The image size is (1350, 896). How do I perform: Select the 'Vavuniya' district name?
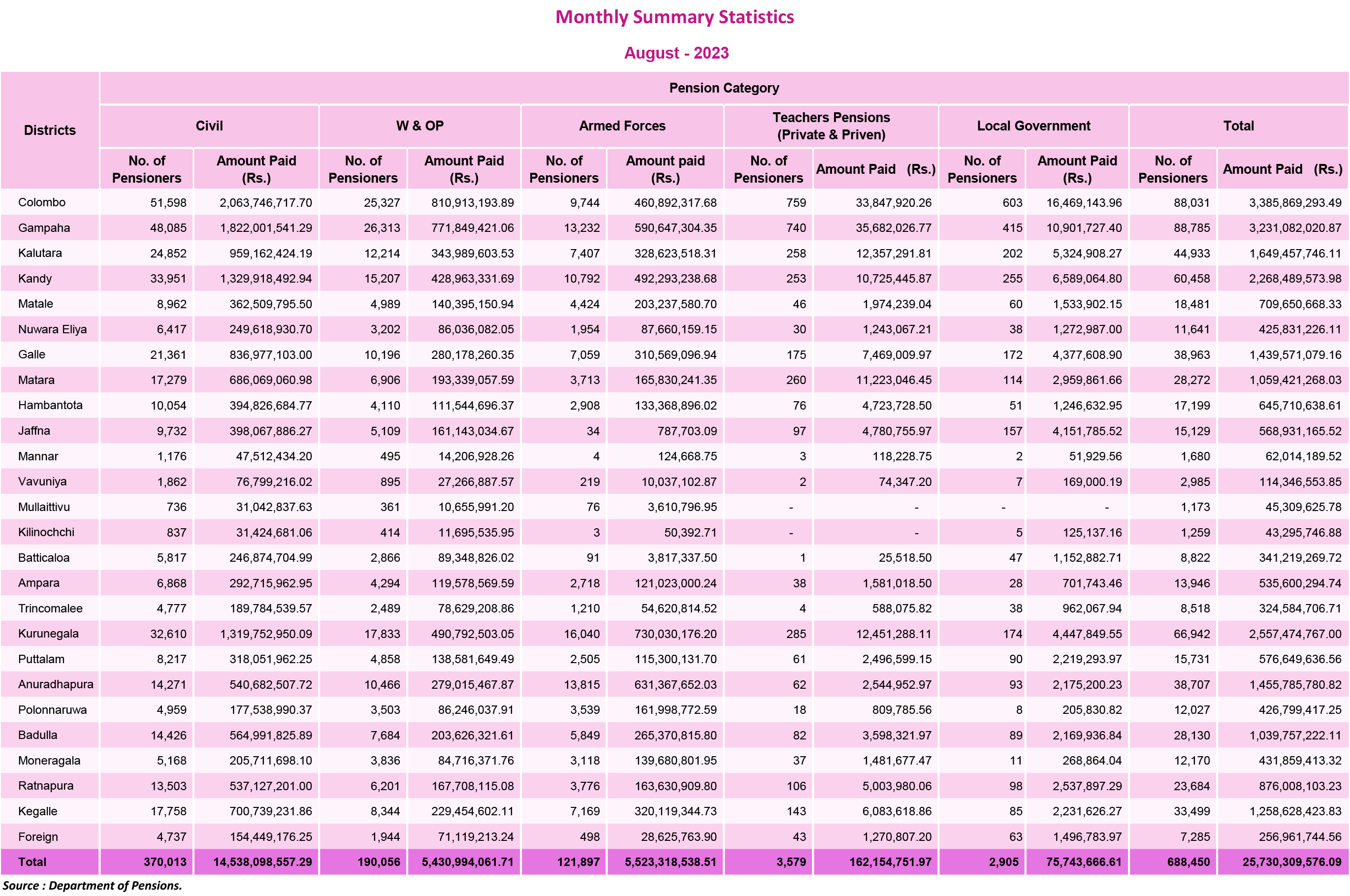pyautogui.click(x=42, y=481)
